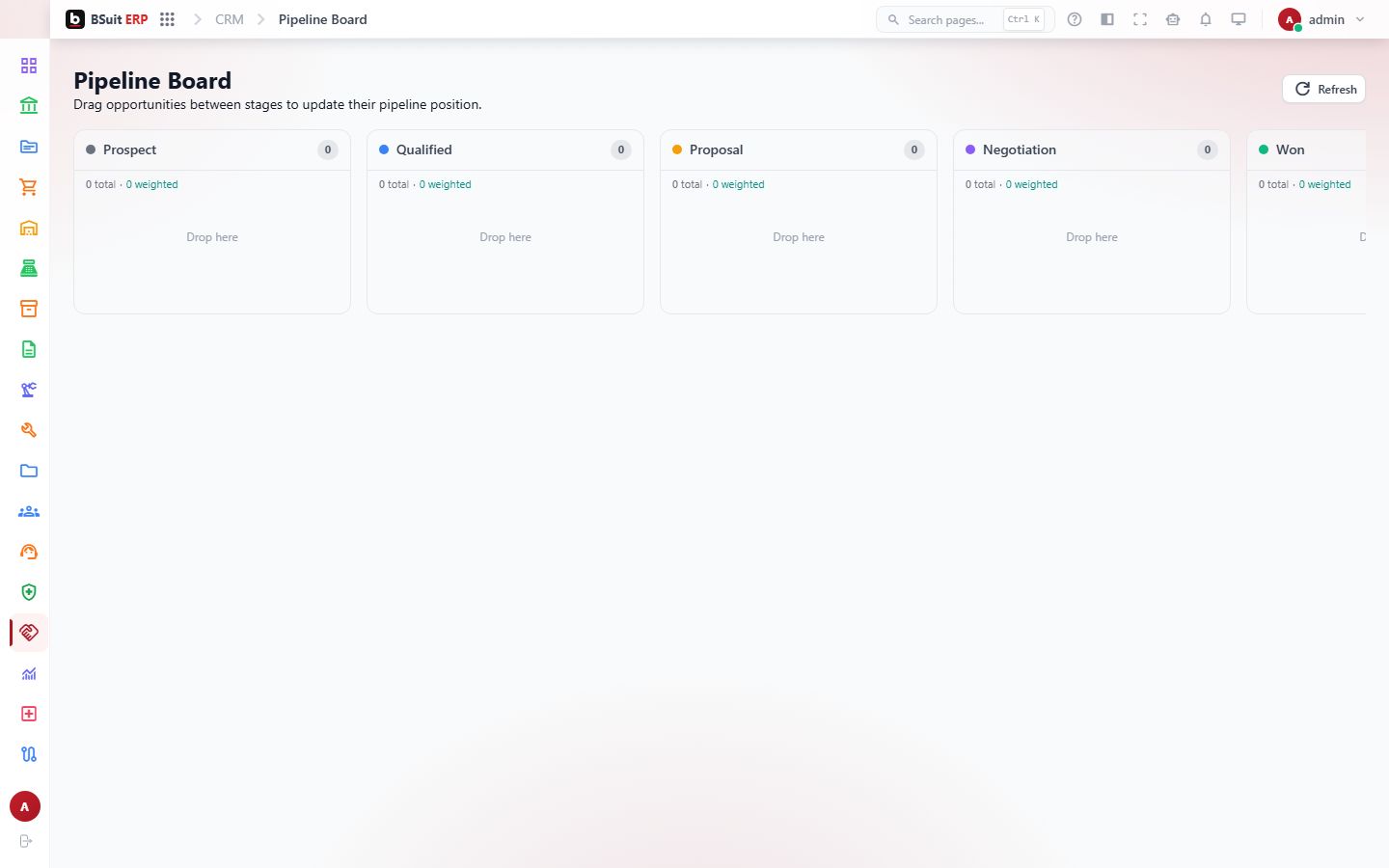Click the Prospect column header

tap(212, 149)
